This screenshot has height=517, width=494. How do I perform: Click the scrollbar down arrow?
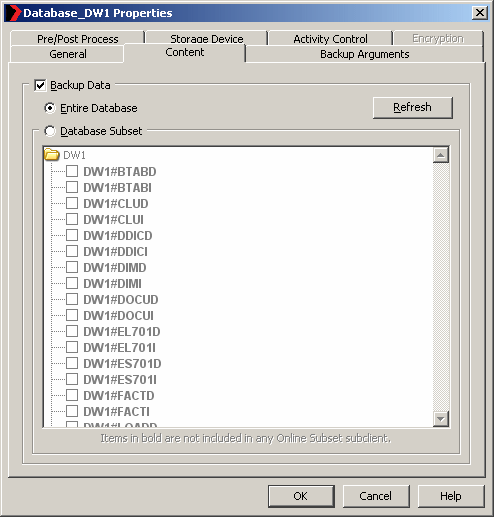441,419
